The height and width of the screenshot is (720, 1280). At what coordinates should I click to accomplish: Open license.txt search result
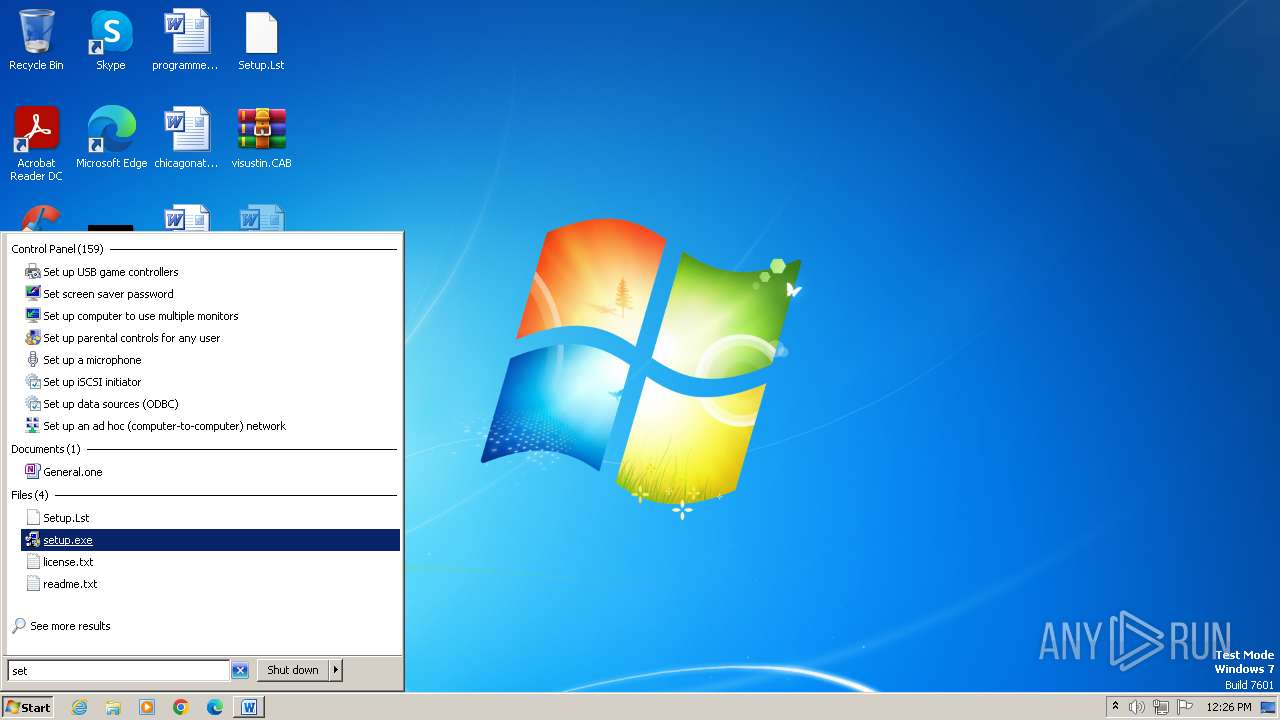[x=210, y=562]
